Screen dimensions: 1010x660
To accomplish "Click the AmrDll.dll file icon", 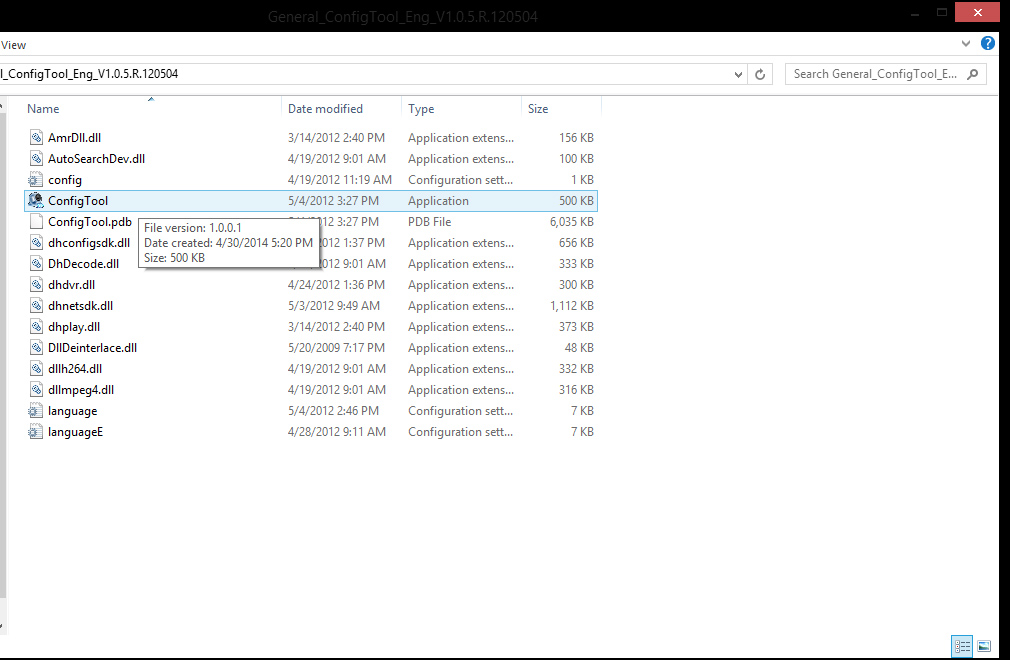I will click(36, 138).
